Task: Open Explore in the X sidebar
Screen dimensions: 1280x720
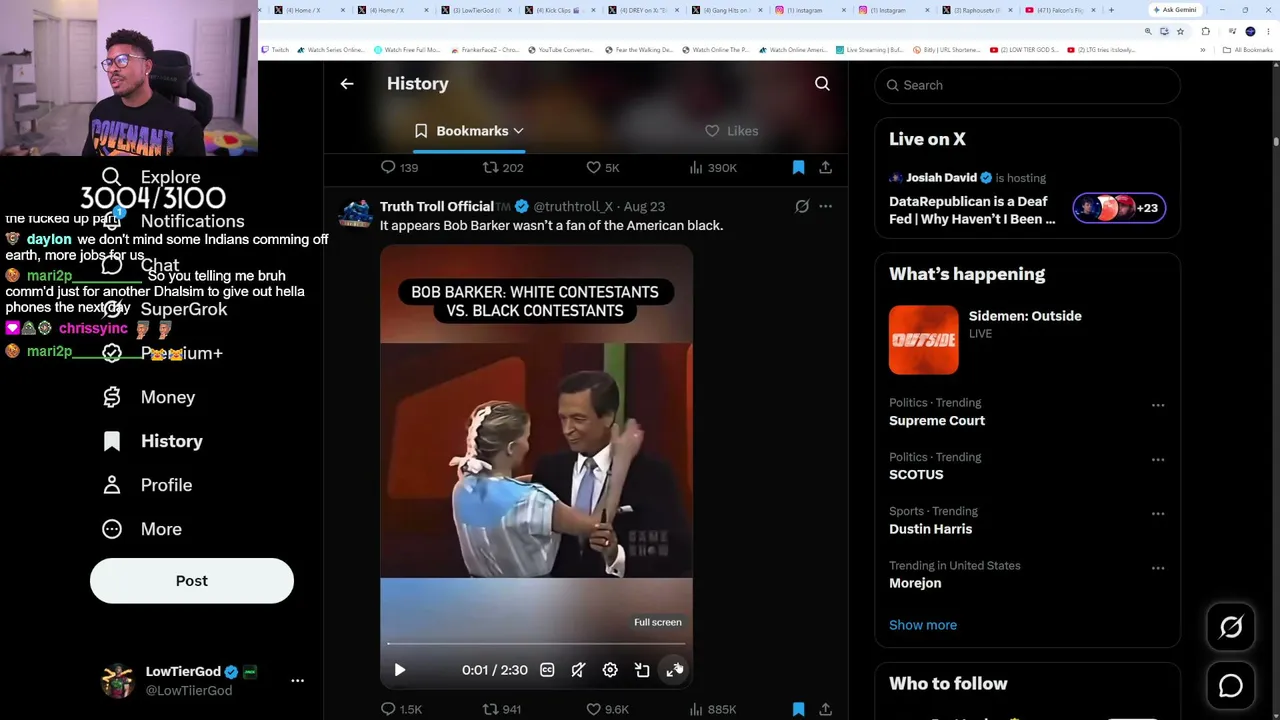Action: click(151, 177)
